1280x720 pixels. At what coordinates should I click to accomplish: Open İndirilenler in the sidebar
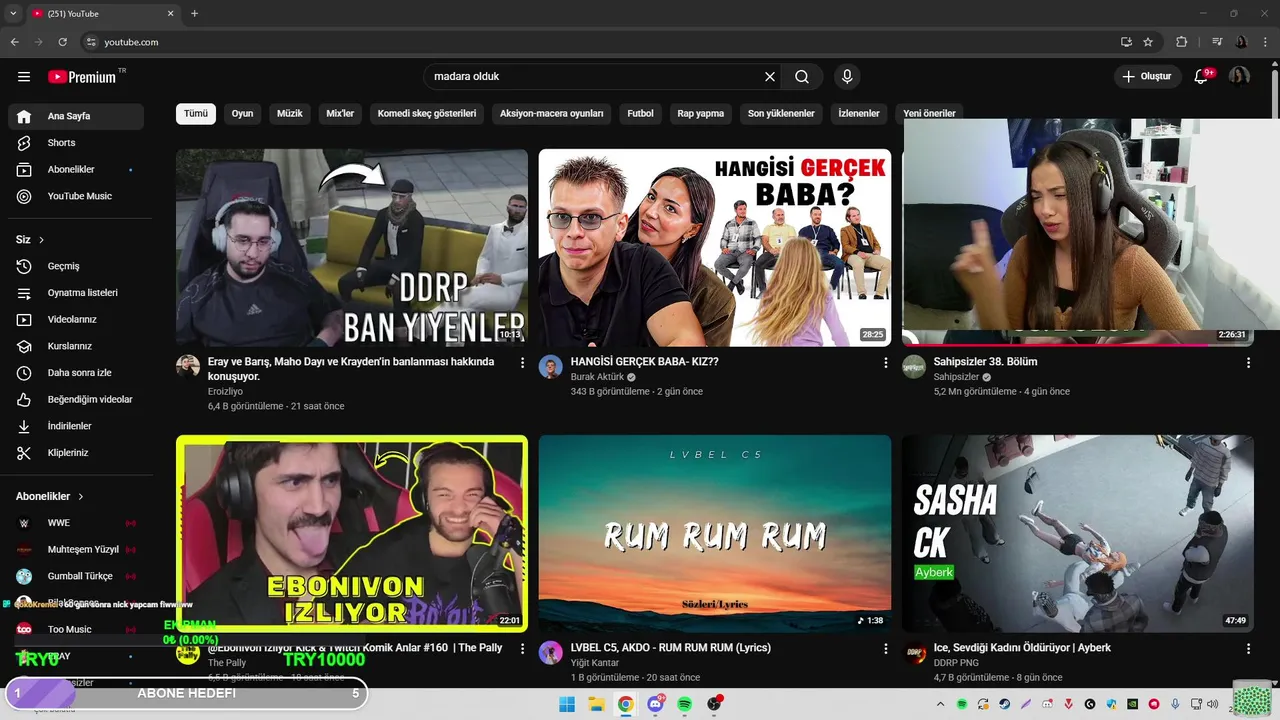(x=76, y=426)
